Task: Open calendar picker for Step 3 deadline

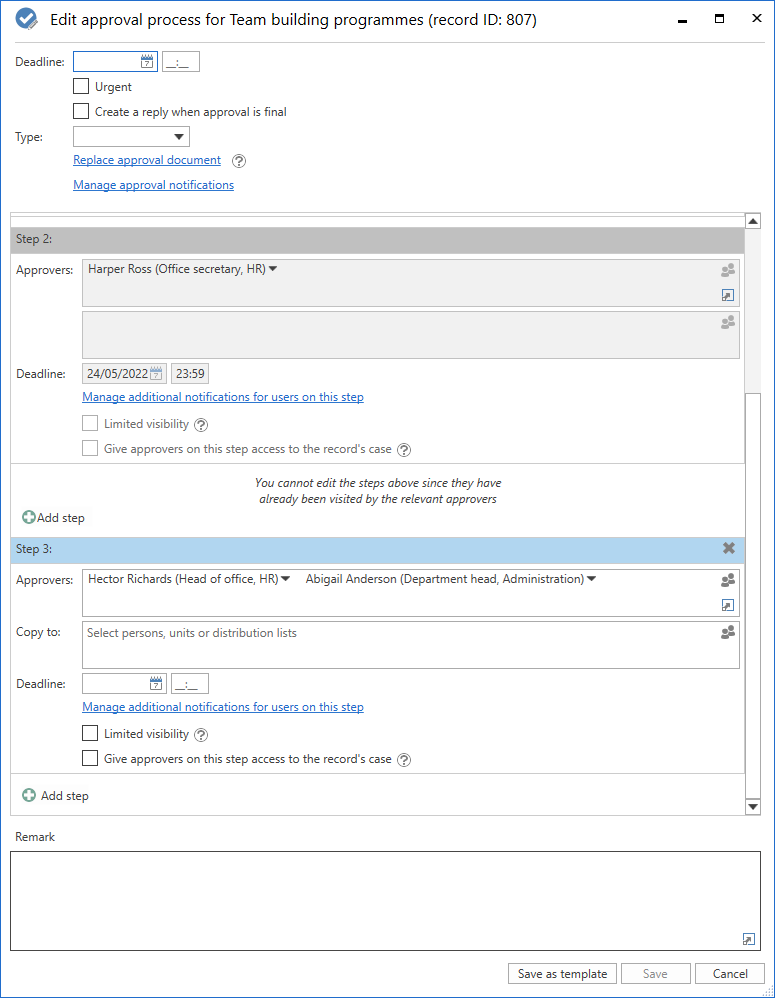Action: 156,684
